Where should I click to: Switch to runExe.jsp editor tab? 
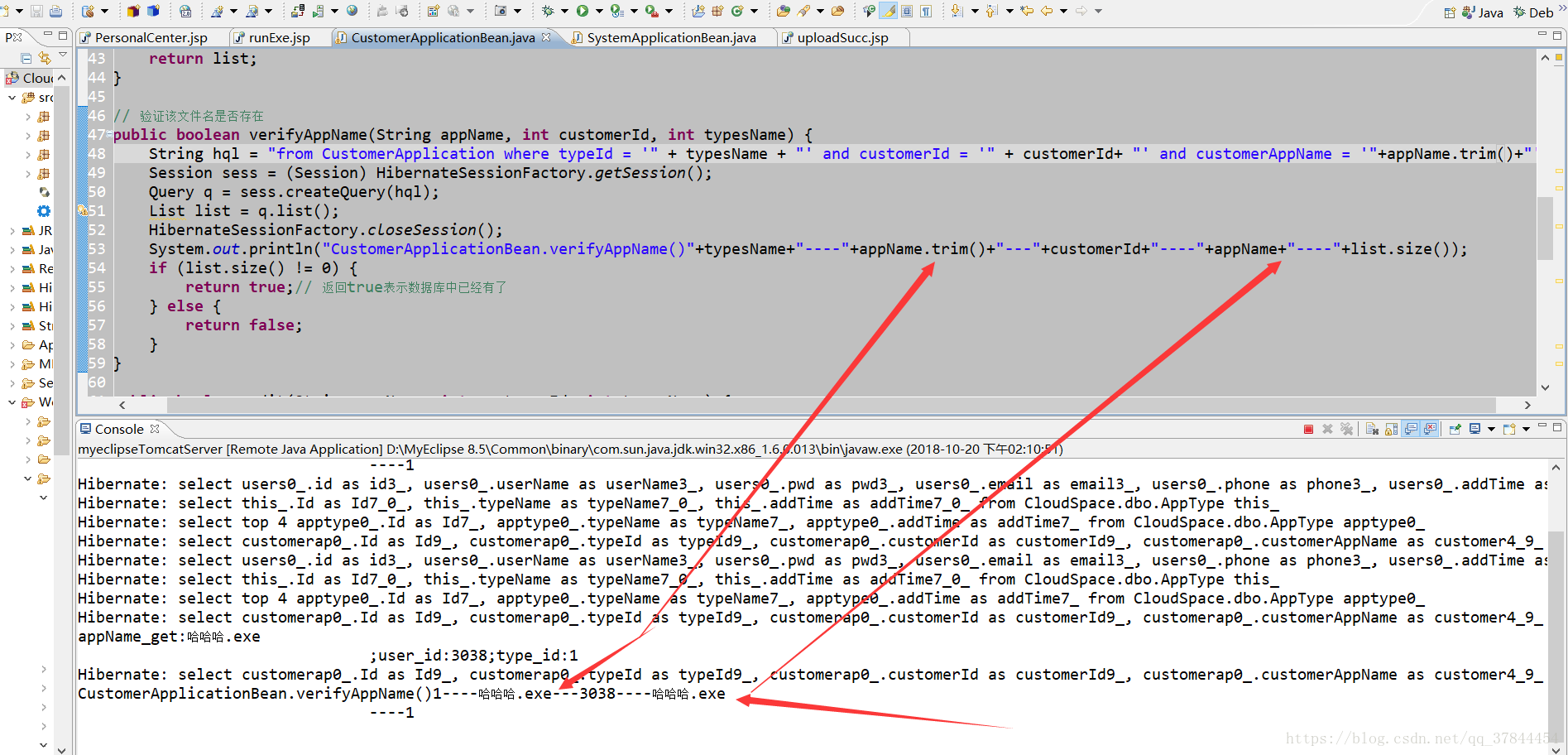point(280,37)
